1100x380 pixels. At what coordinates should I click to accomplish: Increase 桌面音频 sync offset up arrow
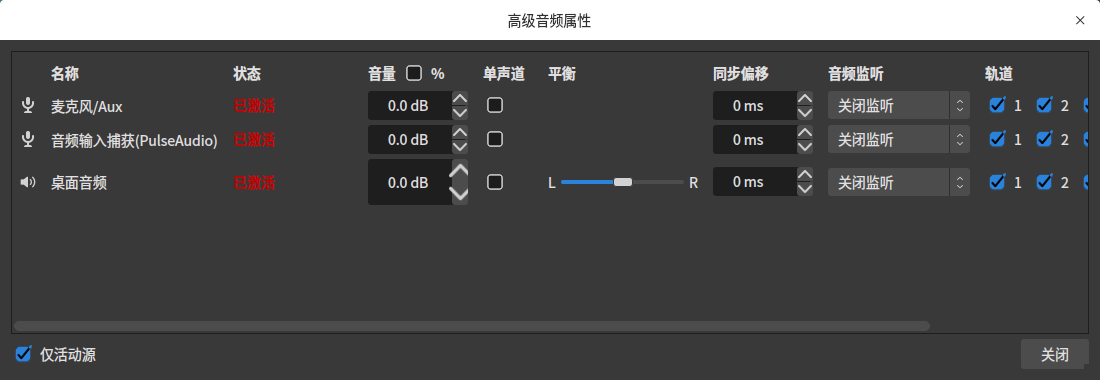[805, 175]
